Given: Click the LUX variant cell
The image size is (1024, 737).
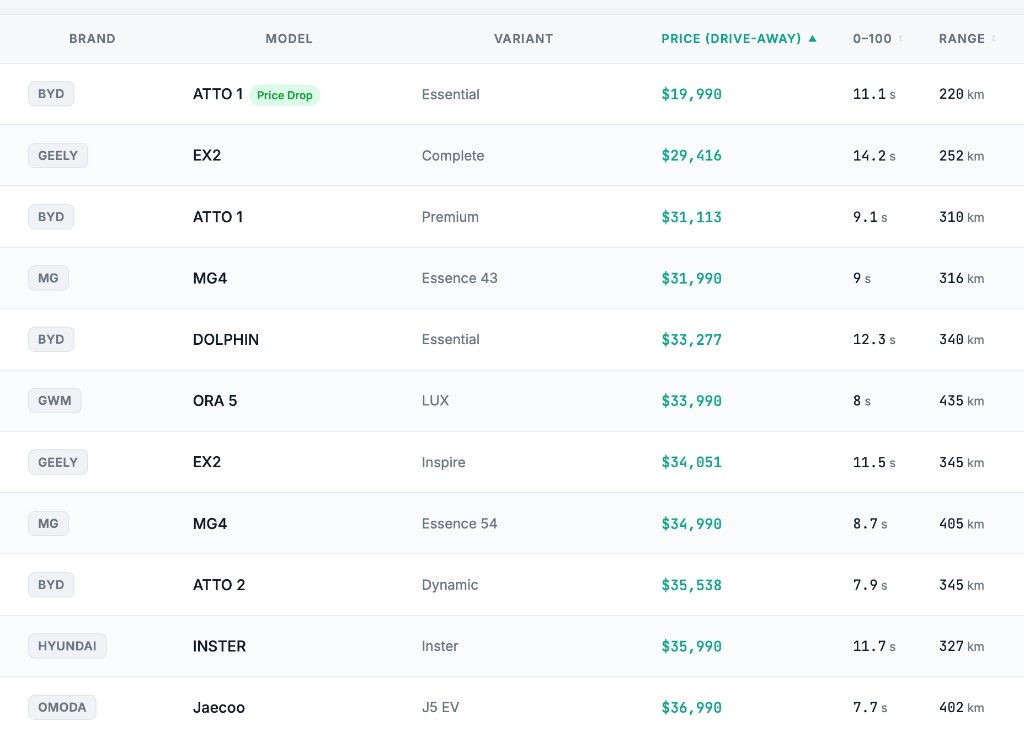Looking at the screenshot, I should [435, 401].
